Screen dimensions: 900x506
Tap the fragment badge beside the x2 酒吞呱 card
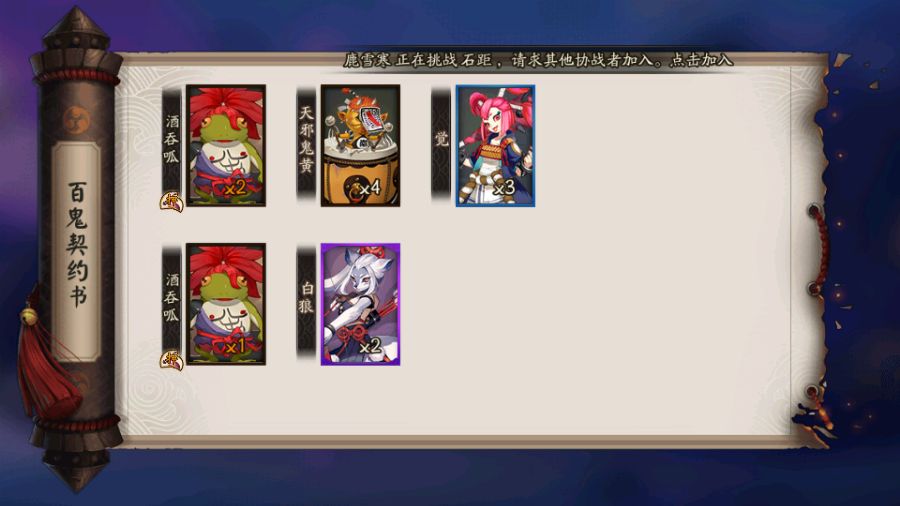click(171, 202)
